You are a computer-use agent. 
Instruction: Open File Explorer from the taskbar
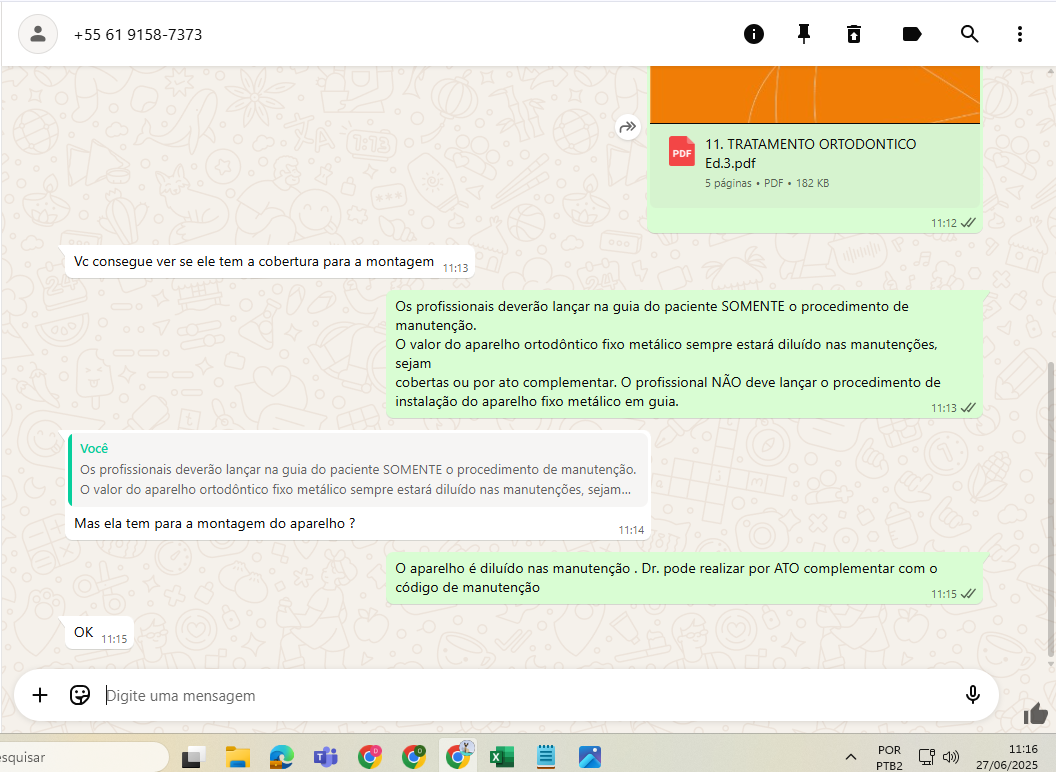pos(237,757)
